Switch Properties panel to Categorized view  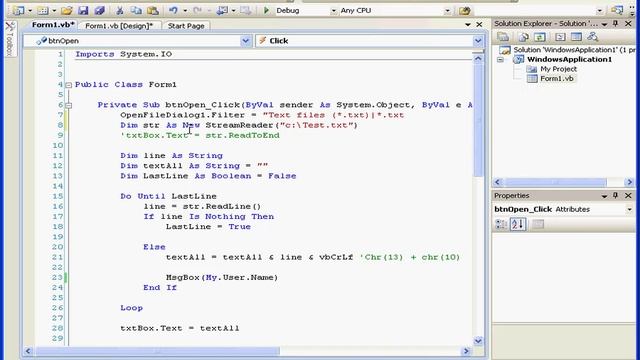(501, 224)
